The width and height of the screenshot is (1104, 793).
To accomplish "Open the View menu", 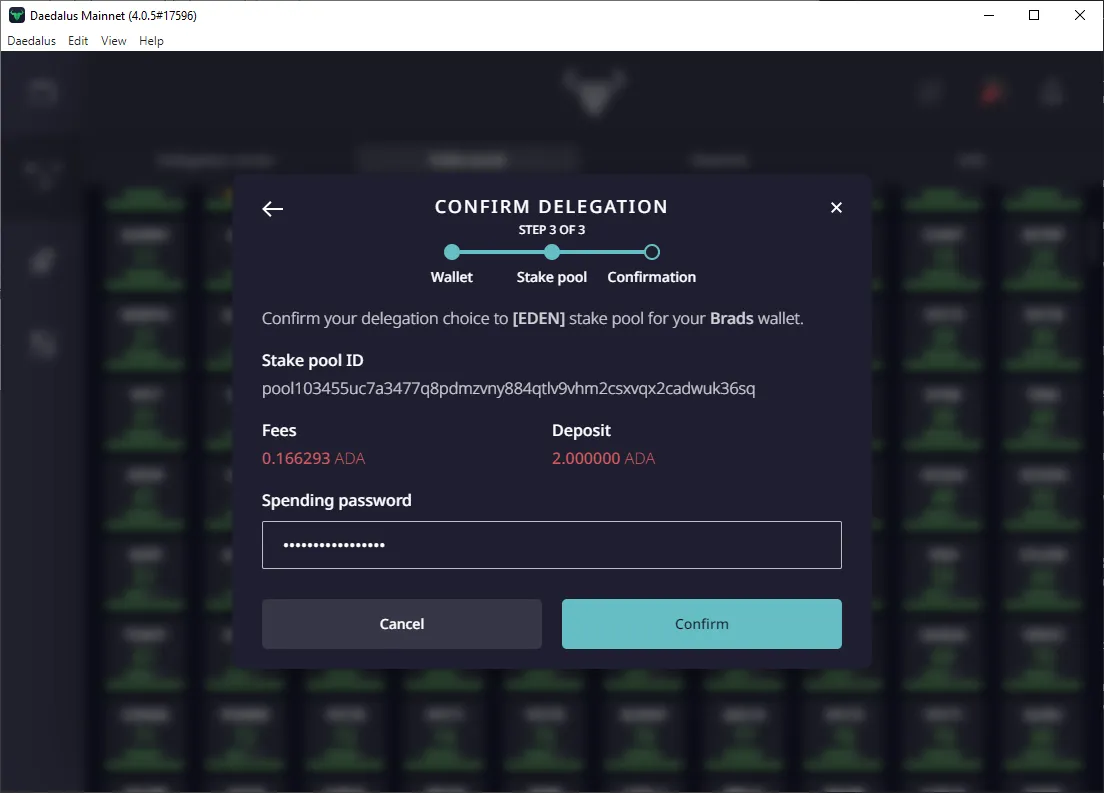I will pos(113,41).
